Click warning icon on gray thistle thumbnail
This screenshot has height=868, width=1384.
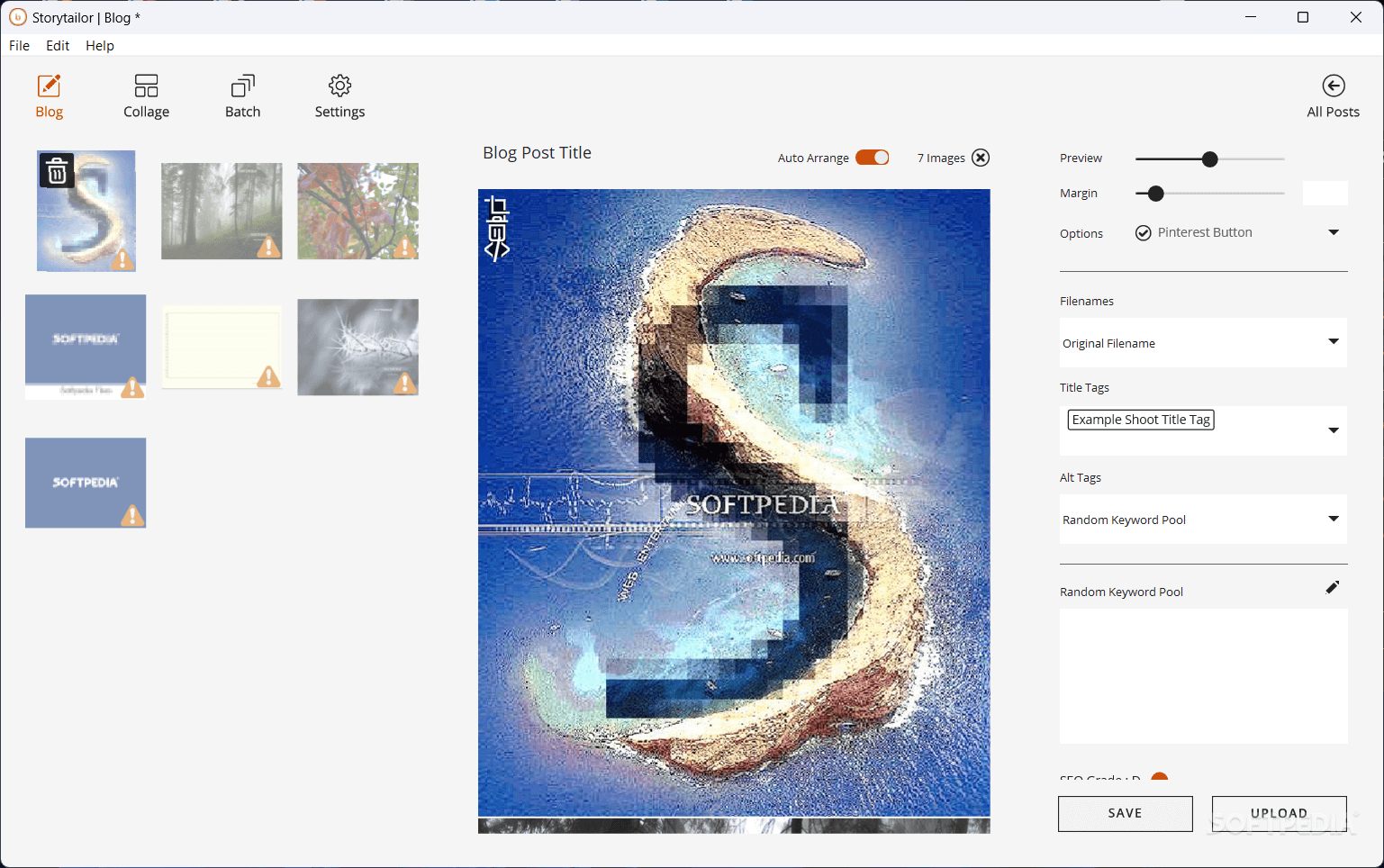tap(405, 383)
